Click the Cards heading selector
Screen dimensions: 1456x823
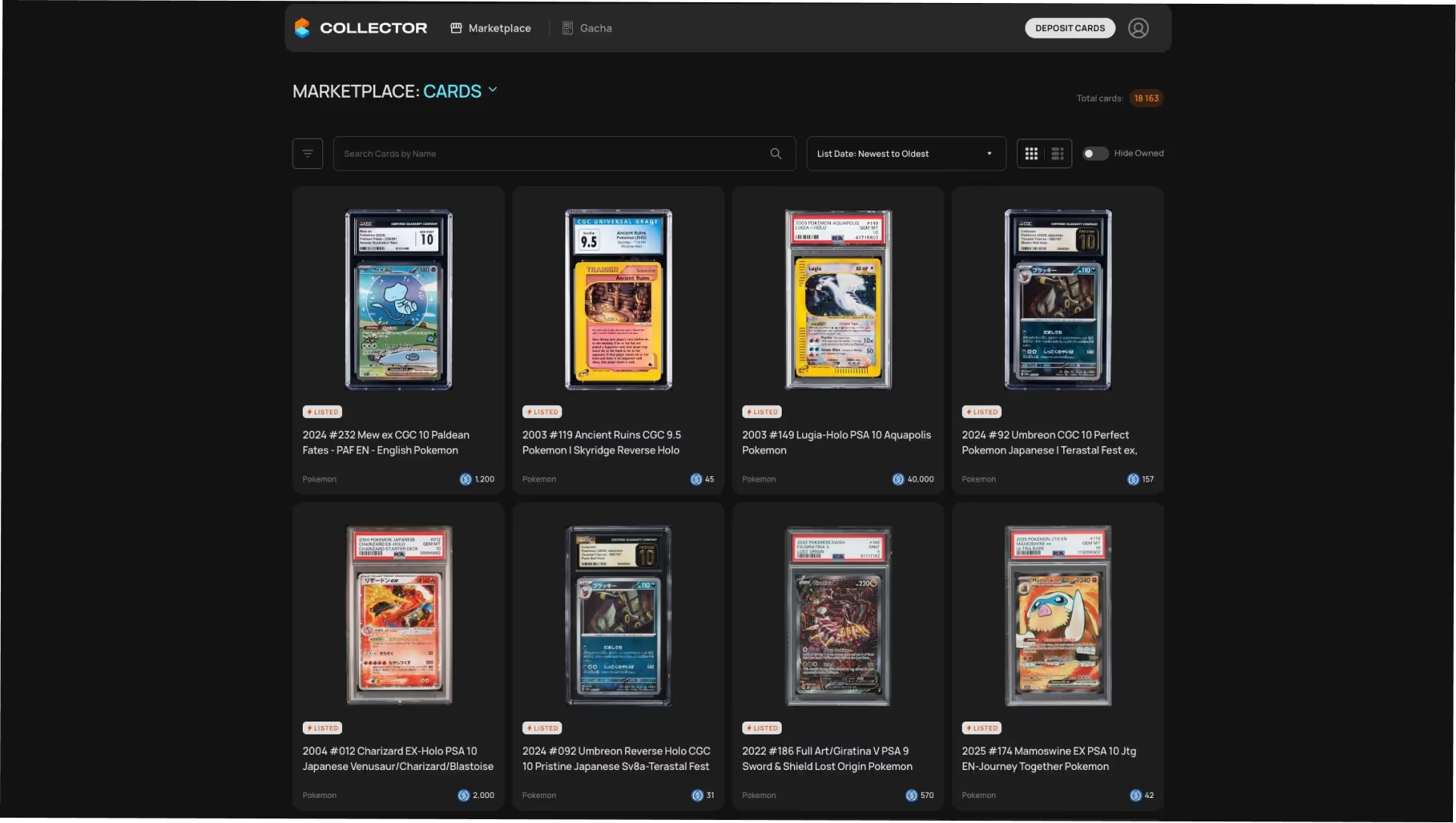tap(452, 92)
